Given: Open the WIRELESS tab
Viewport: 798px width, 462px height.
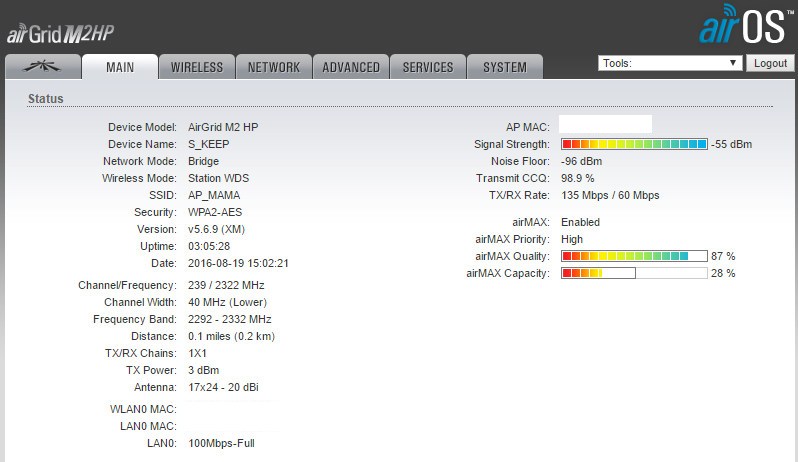Looking at the screenshot, I should (197, 67).
